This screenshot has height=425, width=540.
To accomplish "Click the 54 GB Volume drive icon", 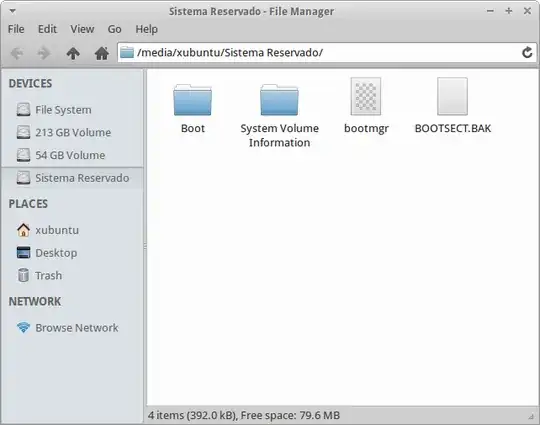I will point(23,155).
